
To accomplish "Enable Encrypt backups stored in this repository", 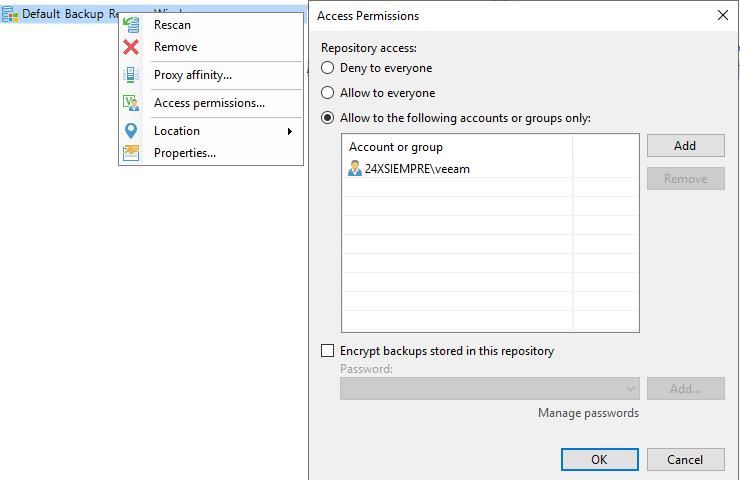I will [328, 351].
